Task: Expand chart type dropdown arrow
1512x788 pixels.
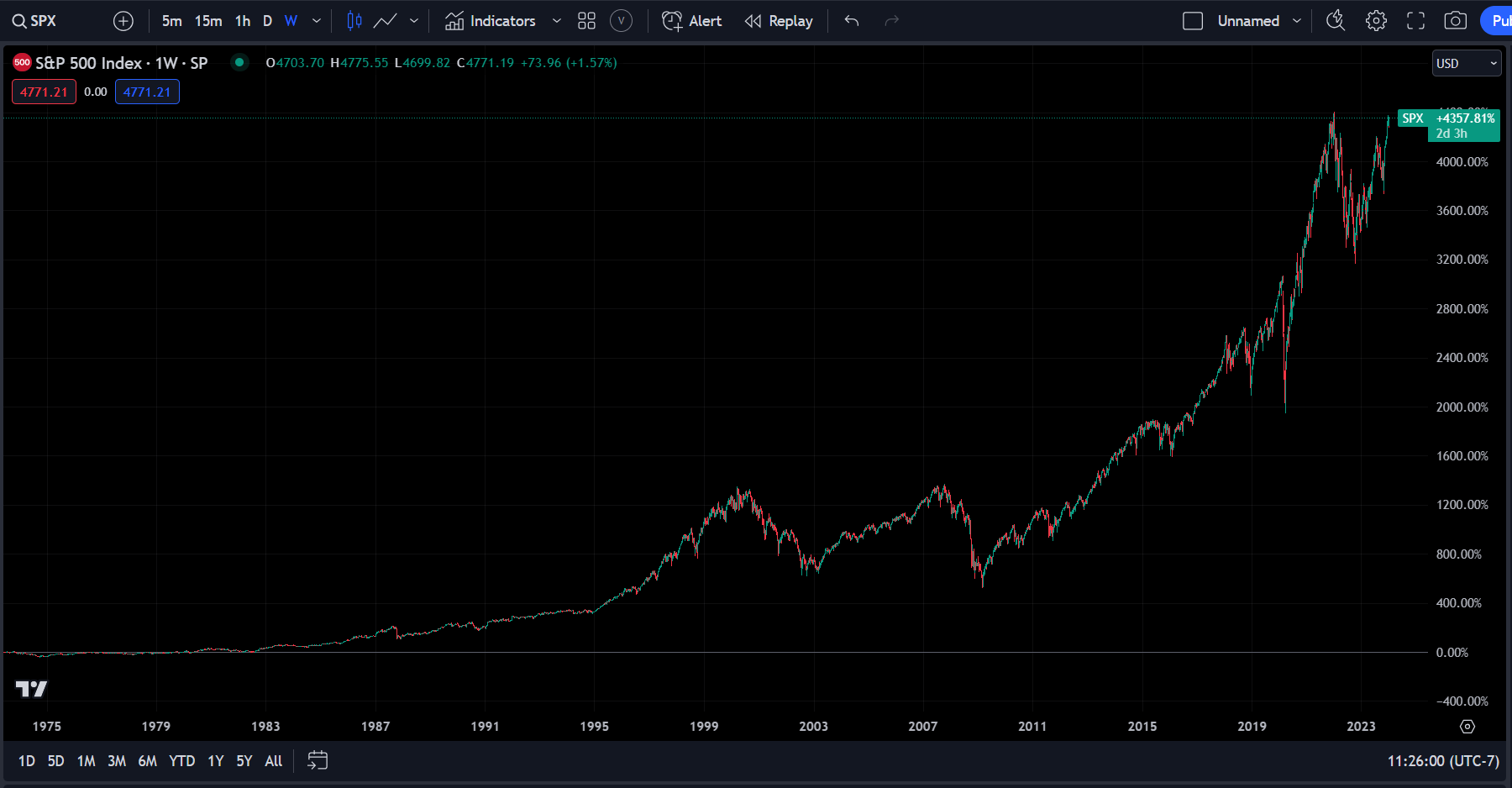Action: [414, 21]
